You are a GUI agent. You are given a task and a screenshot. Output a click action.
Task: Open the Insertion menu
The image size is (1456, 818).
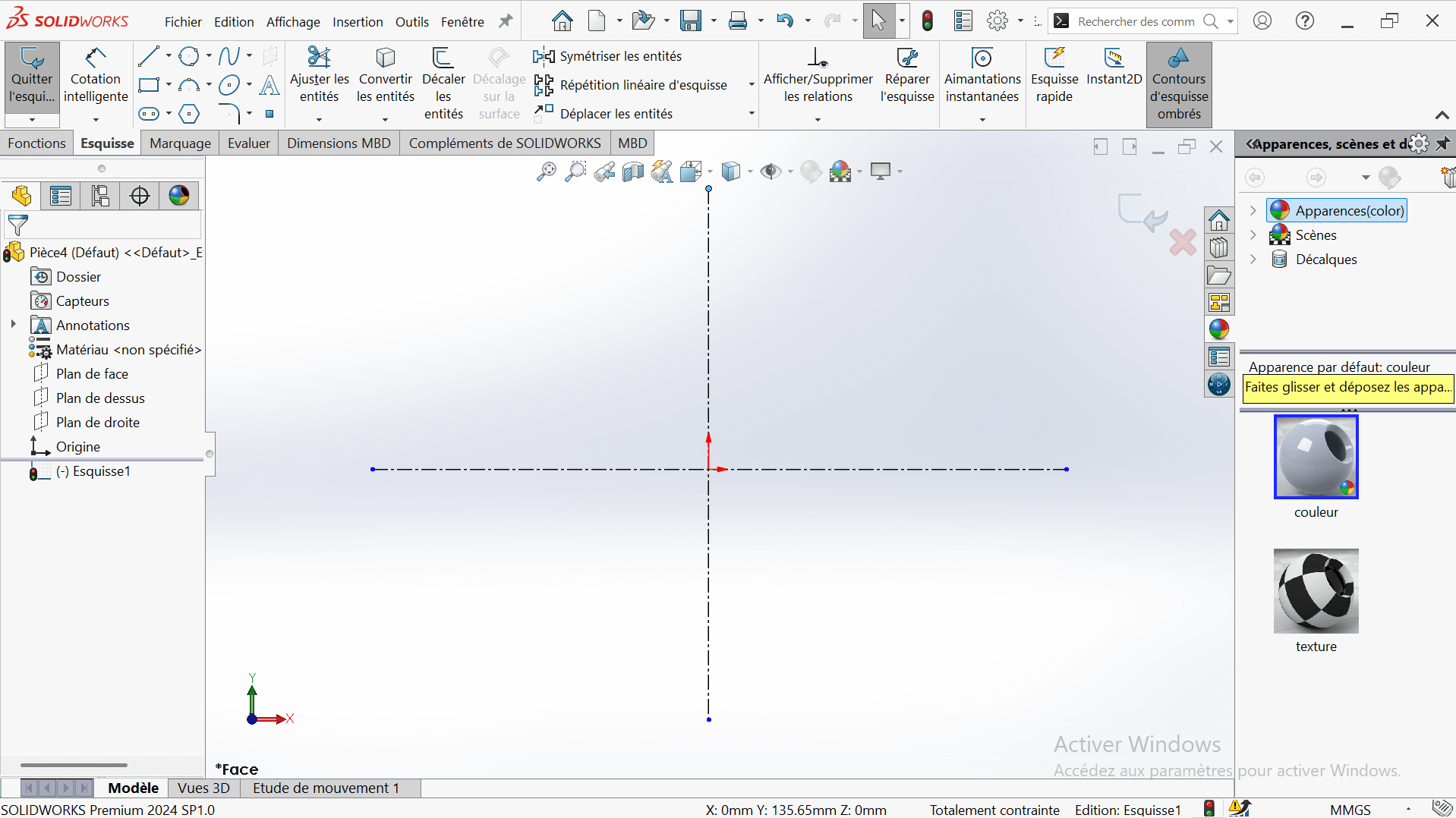[358, 22]
